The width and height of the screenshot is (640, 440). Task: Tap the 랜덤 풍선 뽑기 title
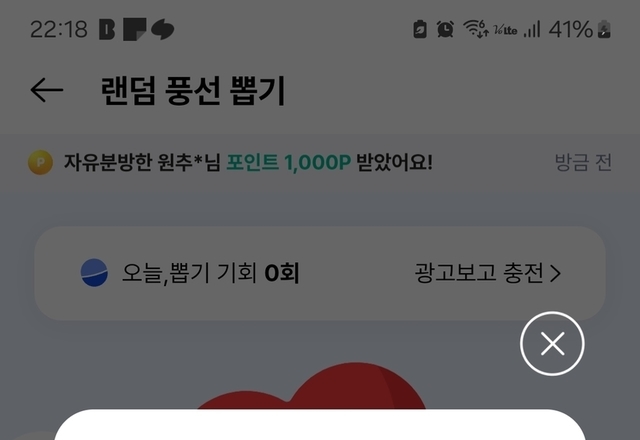pos(193,91)
